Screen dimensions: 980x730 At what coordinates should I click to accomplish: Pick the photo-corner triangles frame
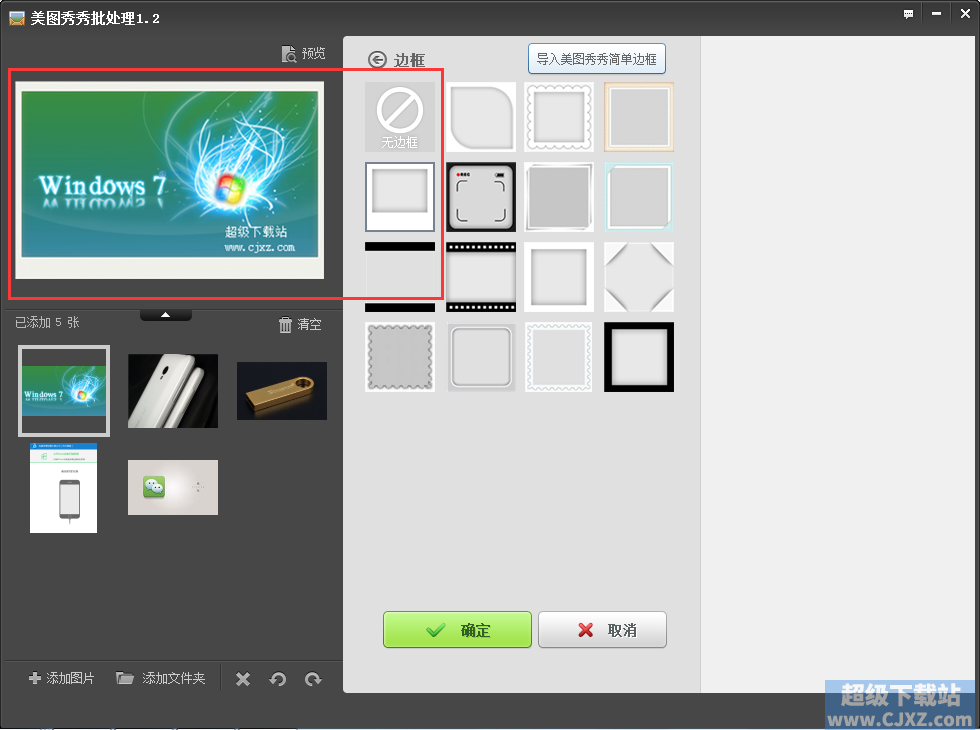click(639, 277)
